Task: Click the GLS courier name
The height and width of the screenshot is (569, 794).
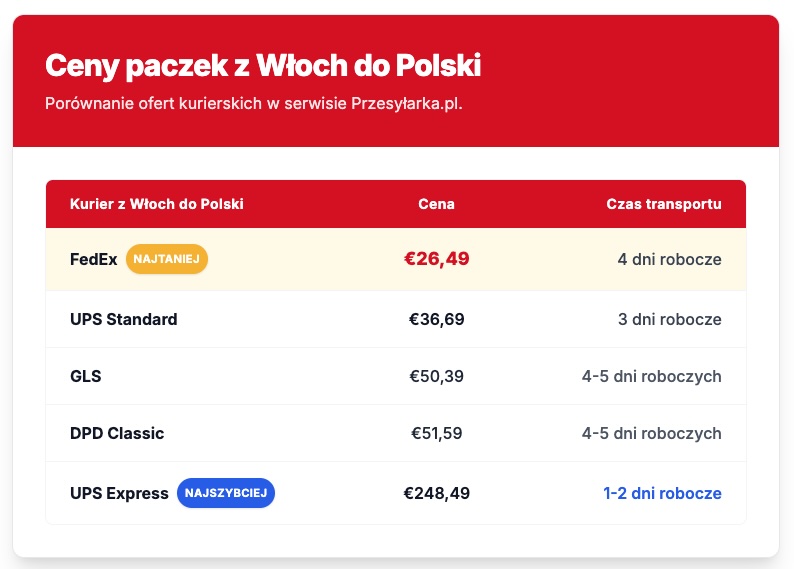Action: coord(86,376)
